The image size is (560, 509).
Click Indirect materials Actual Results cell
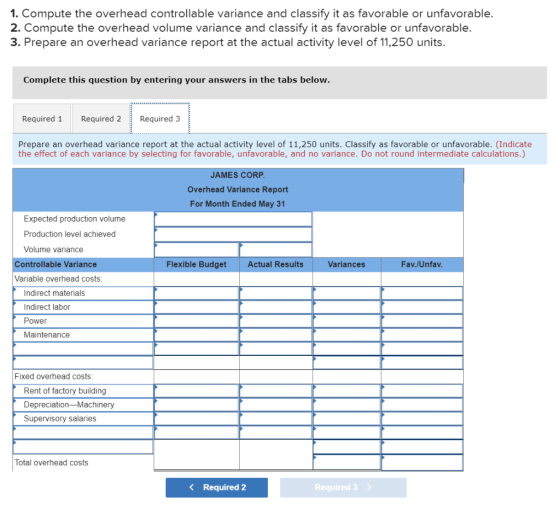click(276, 293)
